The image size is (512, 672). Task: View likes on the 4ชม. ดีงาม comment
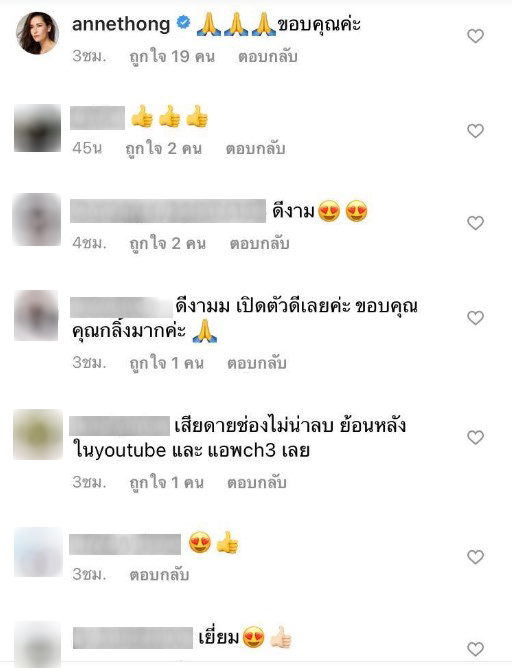click(x=168, y=244)
